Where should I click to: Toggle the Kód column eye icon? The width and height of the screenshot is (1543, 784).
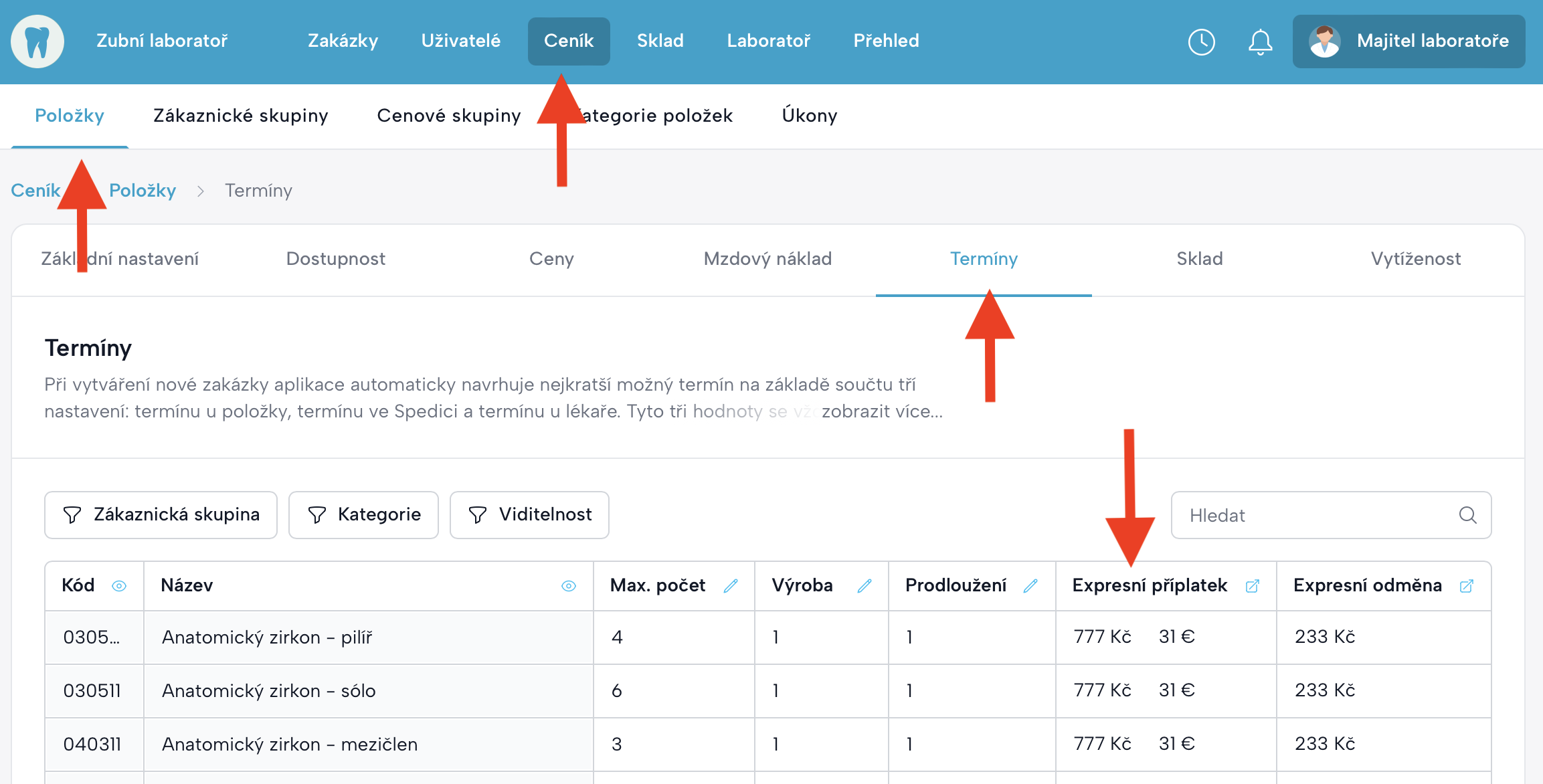(119, 586)
